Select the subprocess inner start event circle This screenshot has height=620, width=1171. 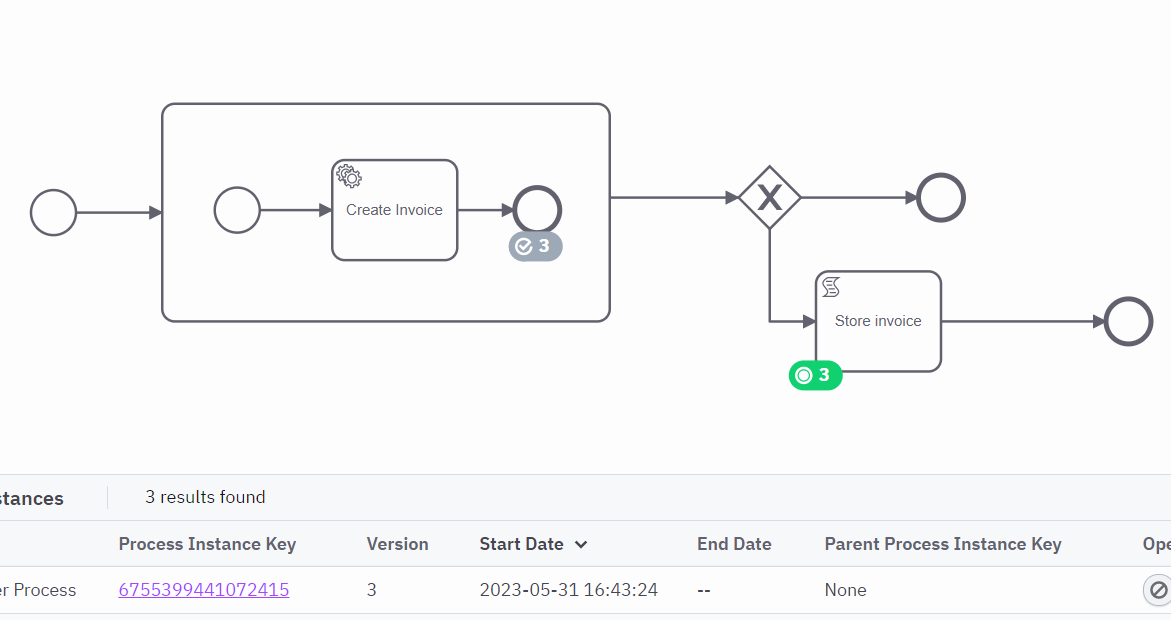pyautogui.click(x=237, y=210)
